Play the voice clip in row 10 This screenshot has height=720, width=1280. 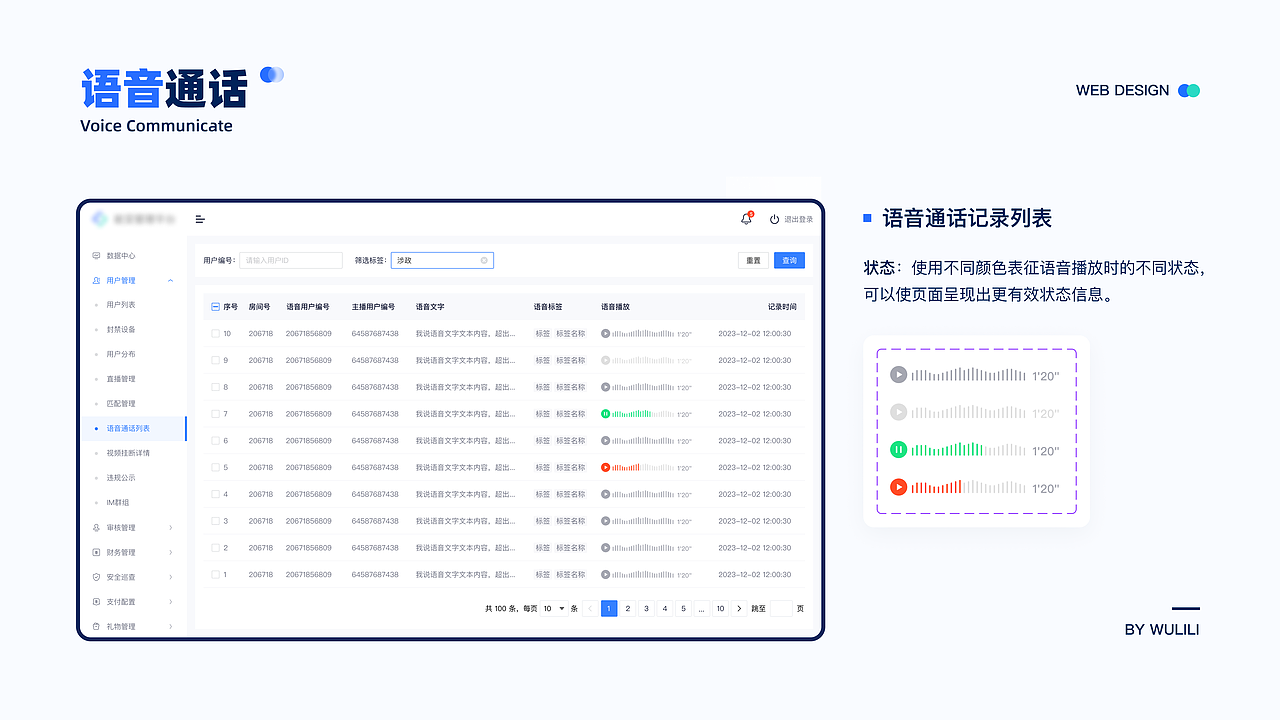coord(605,333)
